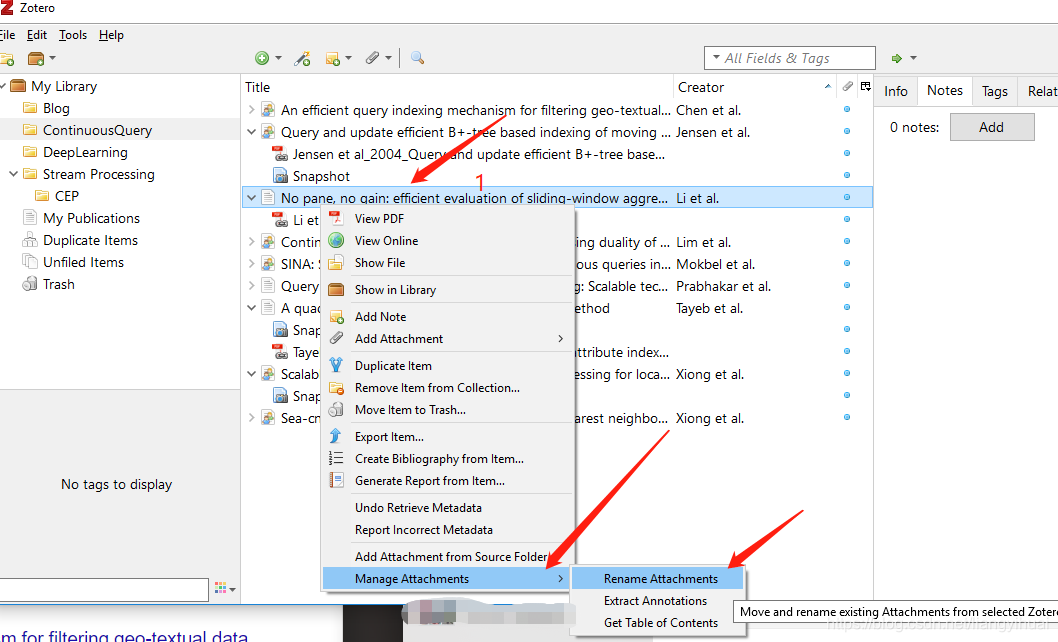Click Rename Attachments in submenu
Viewport: 1058px width, 642px height.
click(x=658, y=579)
